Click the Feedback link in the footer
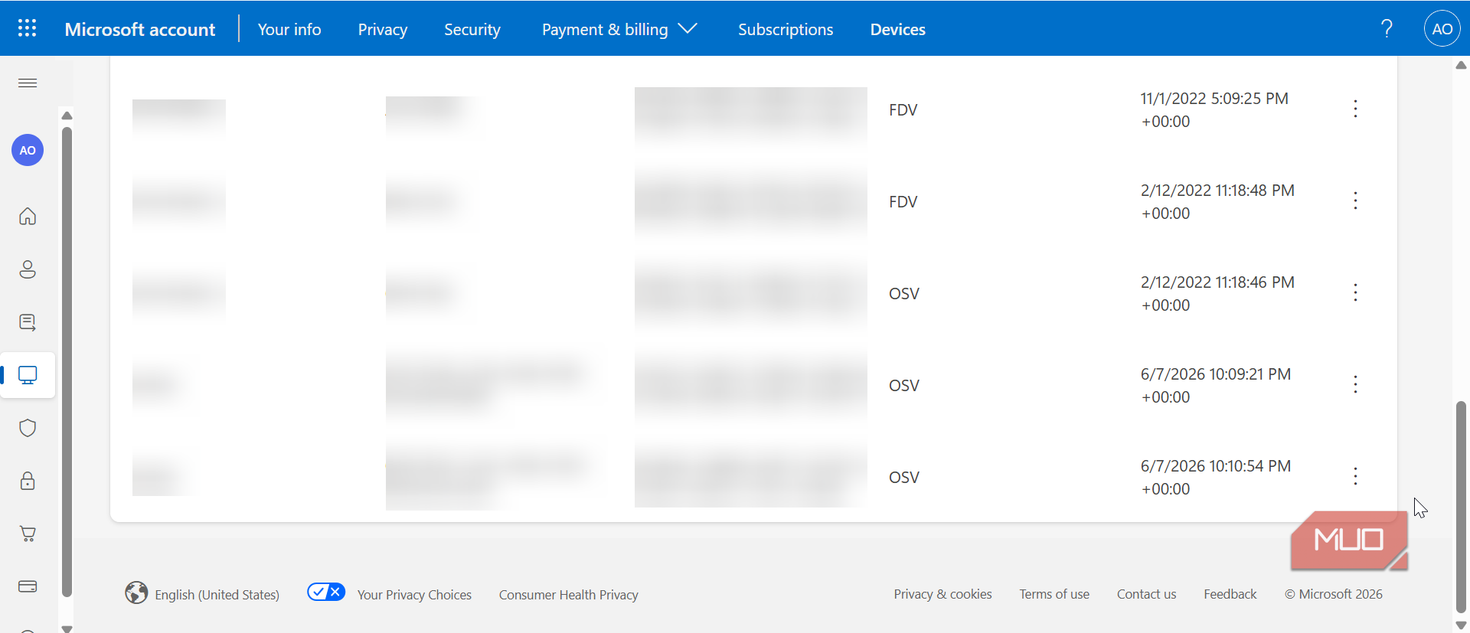The height and width of the screenshot is (633, 1470). [x=1230, y=594]
